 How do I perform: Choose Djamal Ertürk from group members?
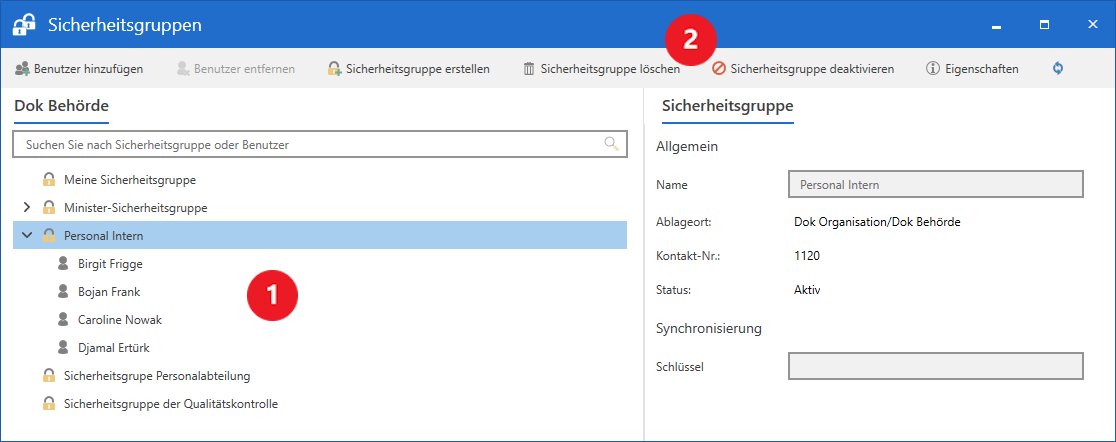click(113, 348)
